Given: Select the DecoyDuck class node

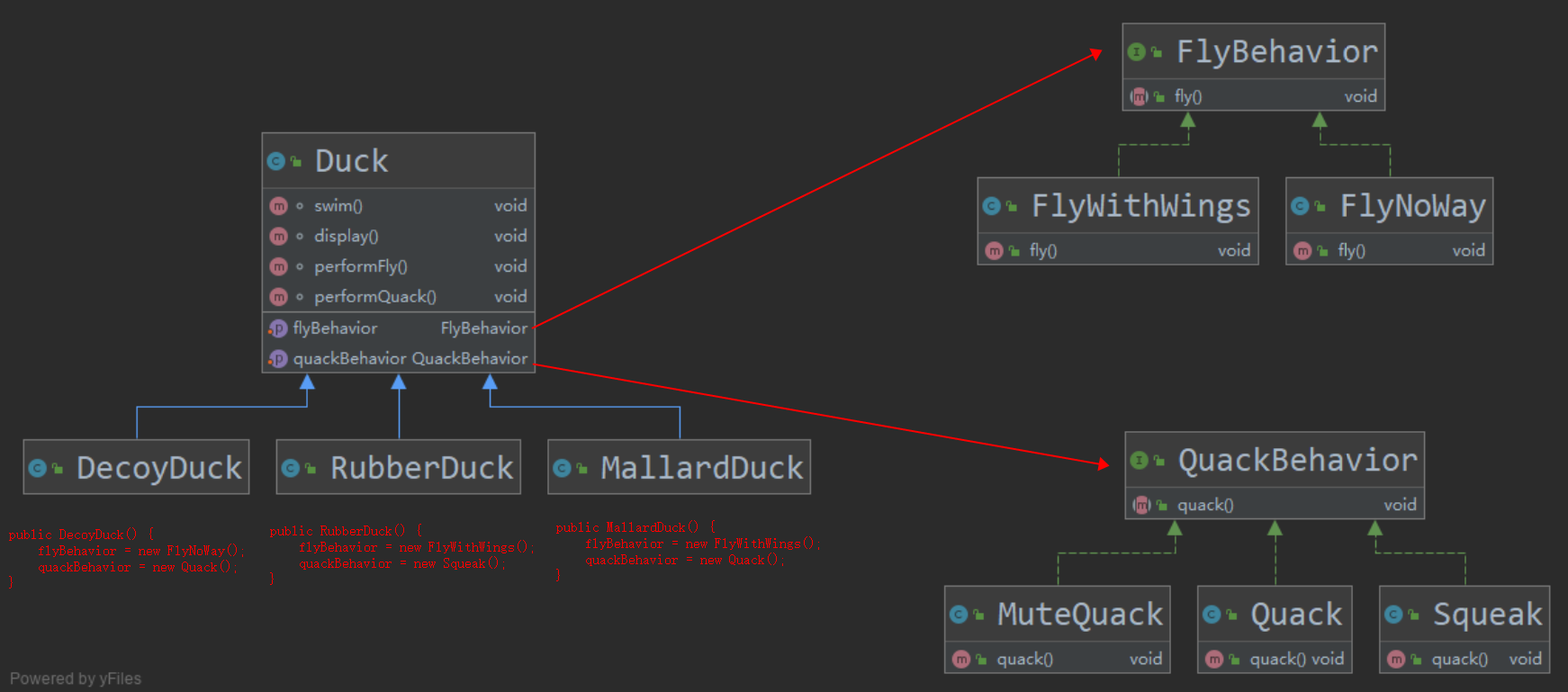Looking at the screenshot, I should pyautogui.click(x=136, y=467).
